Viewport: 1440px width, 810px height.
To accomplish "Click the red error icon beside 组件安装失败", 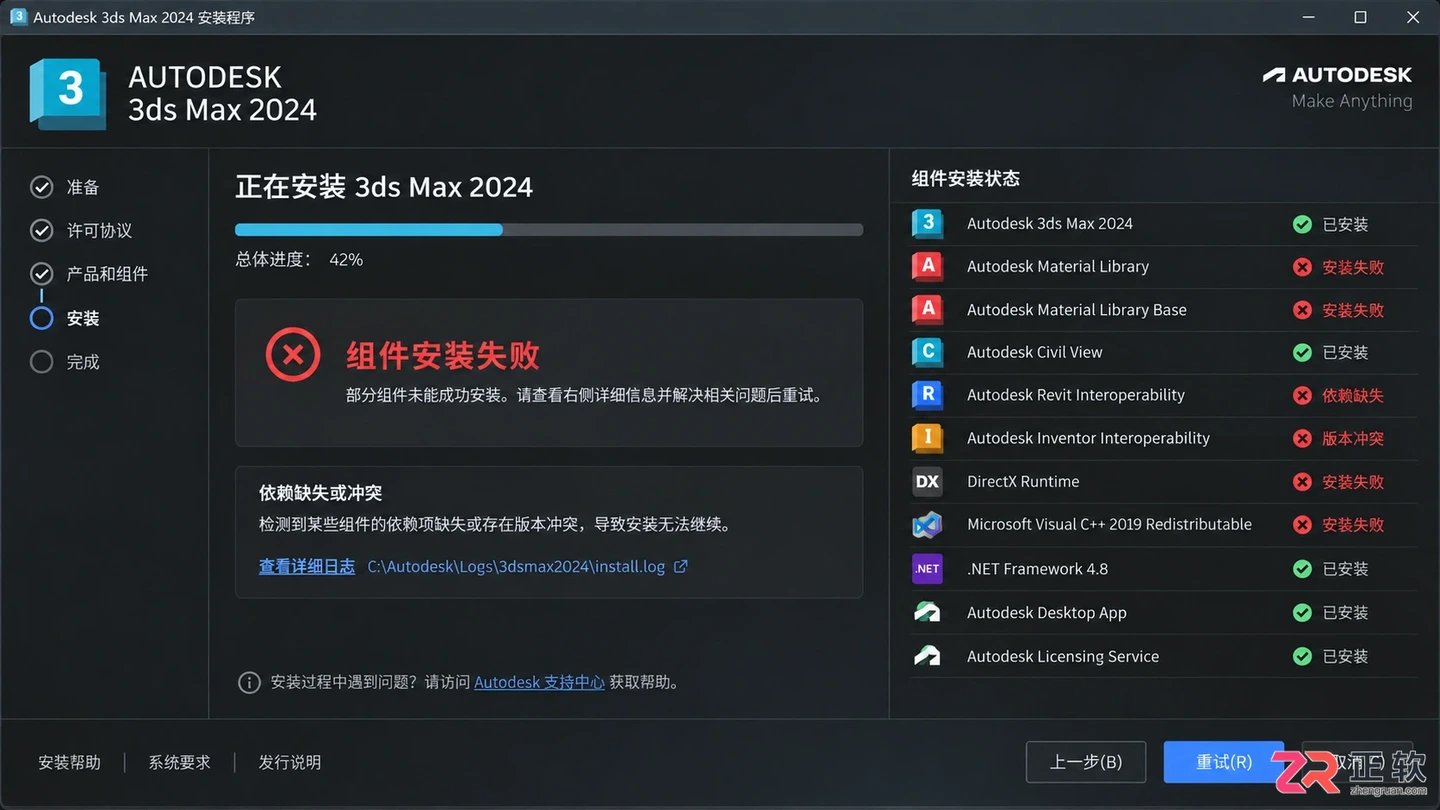I will (x=293, y=354).
